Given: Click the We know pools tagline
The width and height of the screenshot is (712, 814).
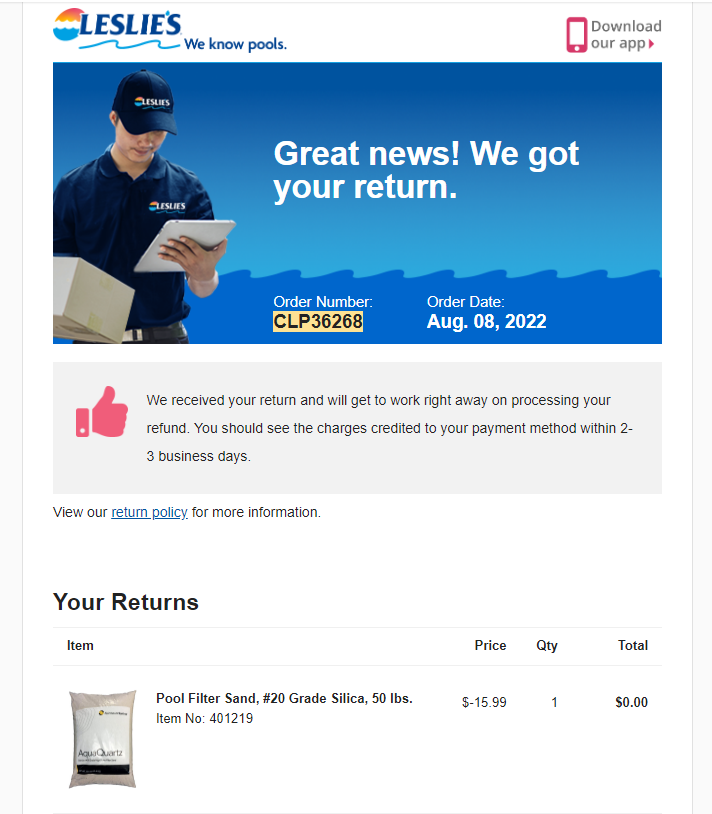Looking at the screenshot, I should coord(235,44).
